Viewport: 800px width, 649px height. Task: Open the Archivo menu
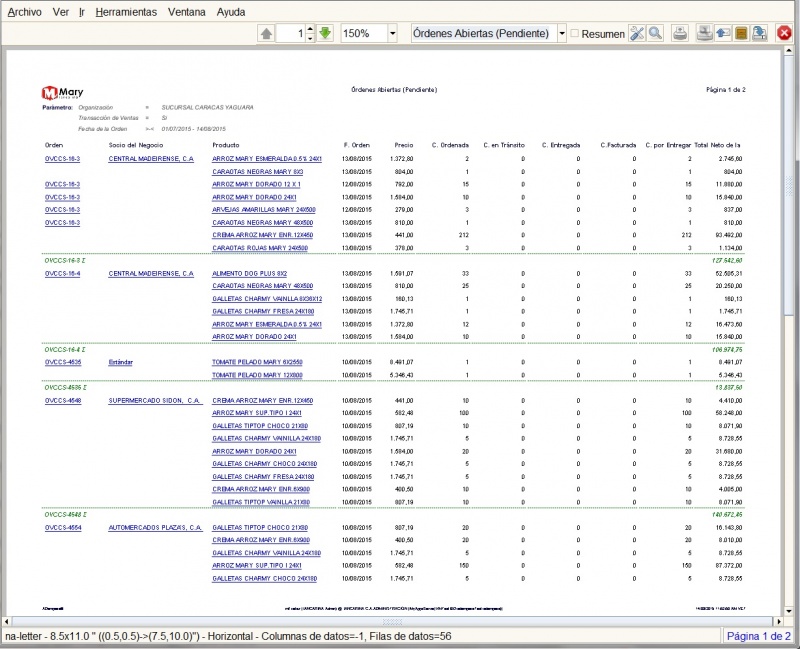tap(24, 12)
